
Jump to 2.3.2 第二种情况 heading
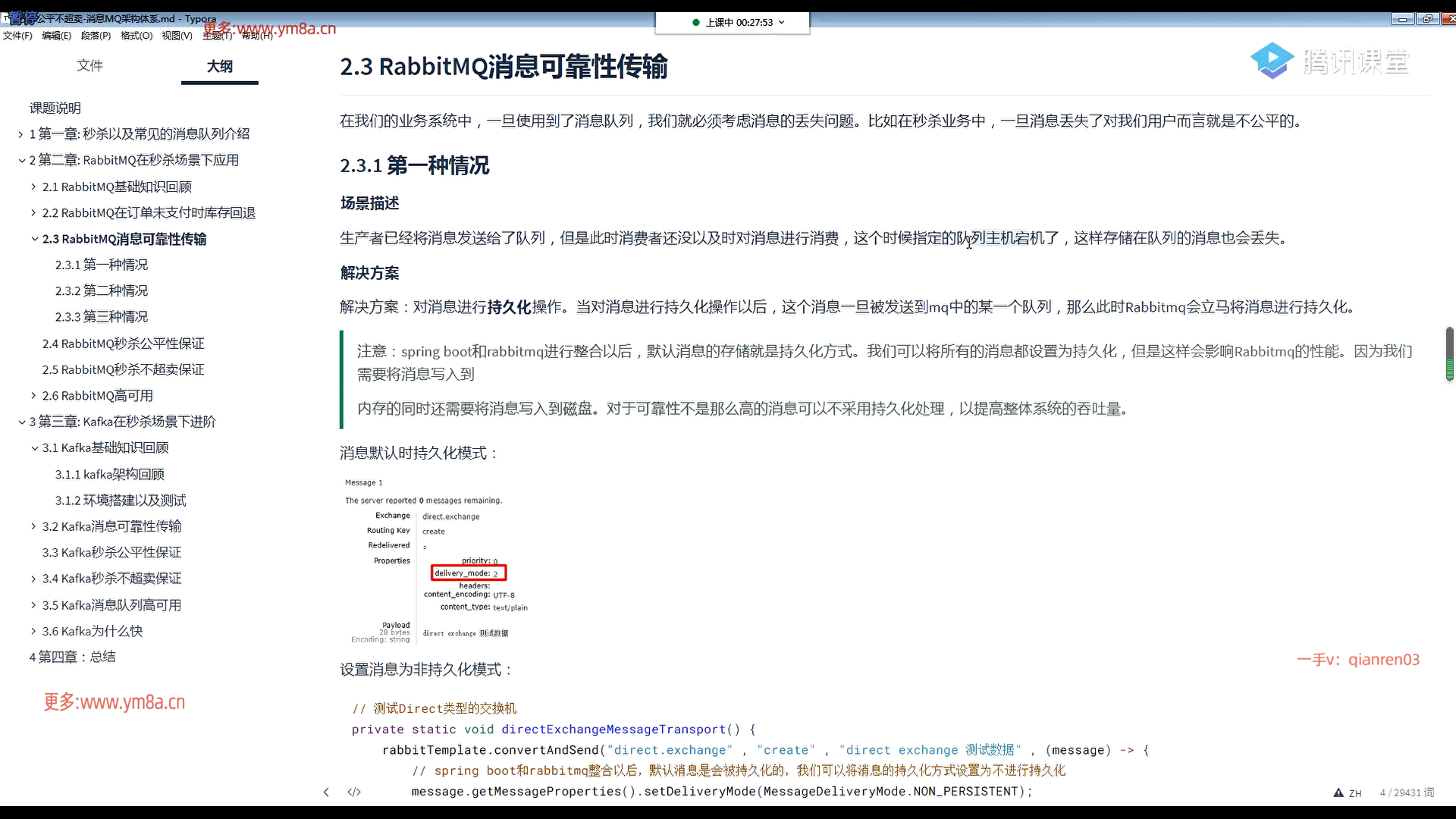(x=102, y=291)
